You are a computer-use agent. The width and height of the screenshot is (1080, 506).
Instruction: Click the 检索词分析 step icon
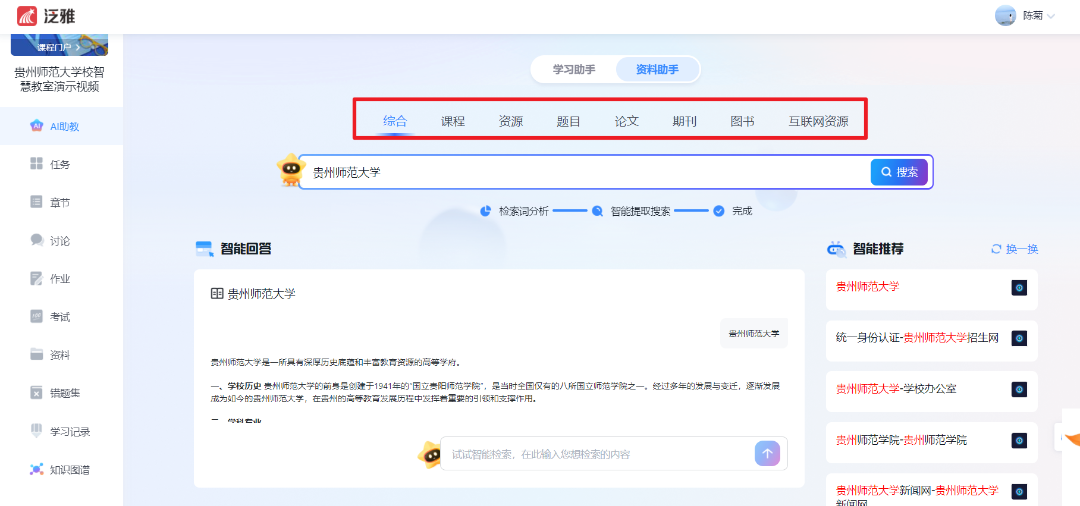click(486, 211)
